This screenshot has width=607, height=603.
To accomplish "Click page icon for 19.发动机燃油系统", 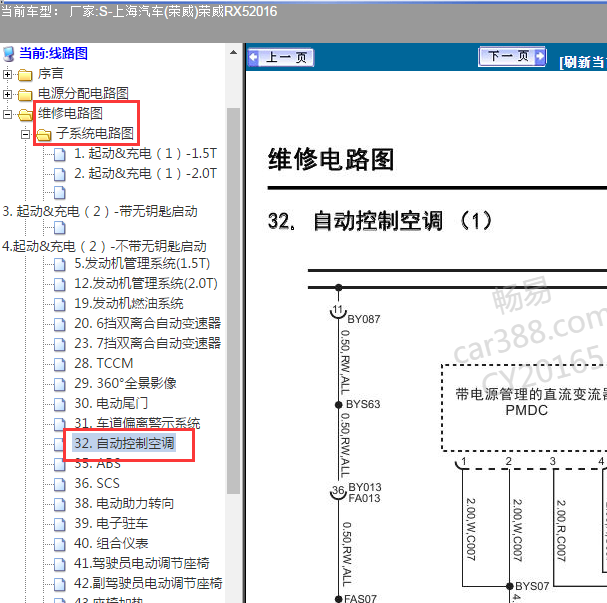I will pos(60,304).
